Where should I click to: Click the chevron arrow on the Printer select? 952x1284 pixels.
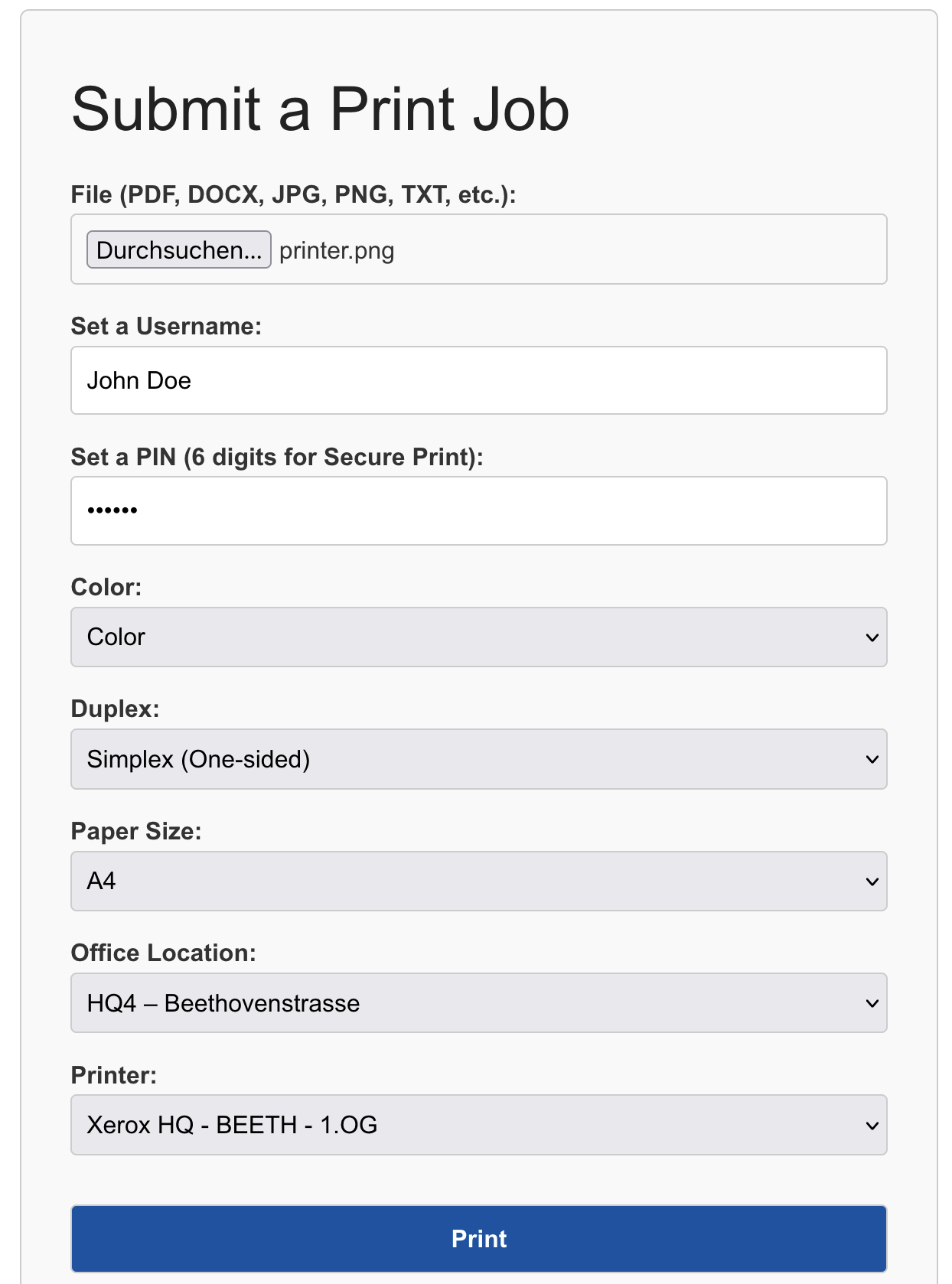pyautogui.click(x=872, y=1126)
